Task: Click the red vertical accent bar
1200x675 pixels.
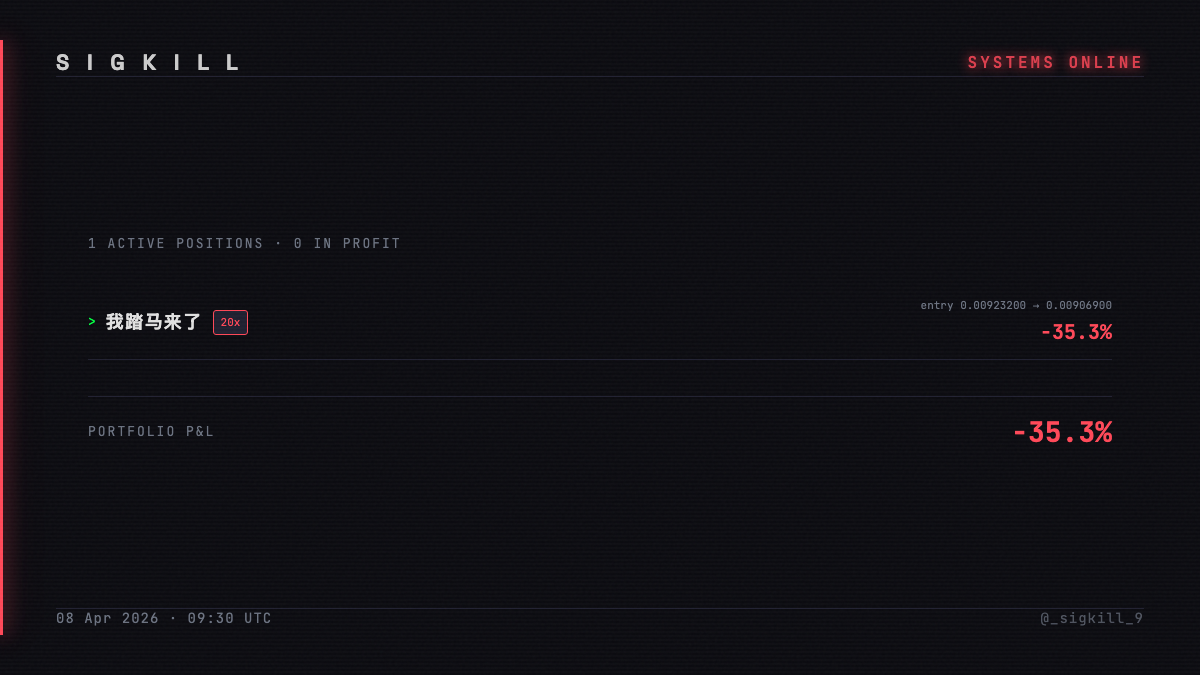Action: (1, 337)
